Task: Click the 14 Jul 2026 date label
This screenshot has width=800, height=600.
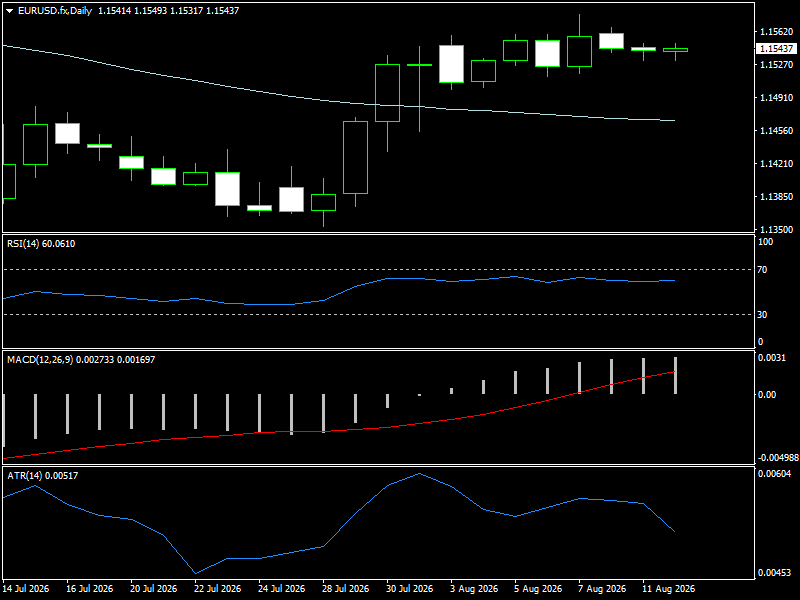Action: coord(26,589)
